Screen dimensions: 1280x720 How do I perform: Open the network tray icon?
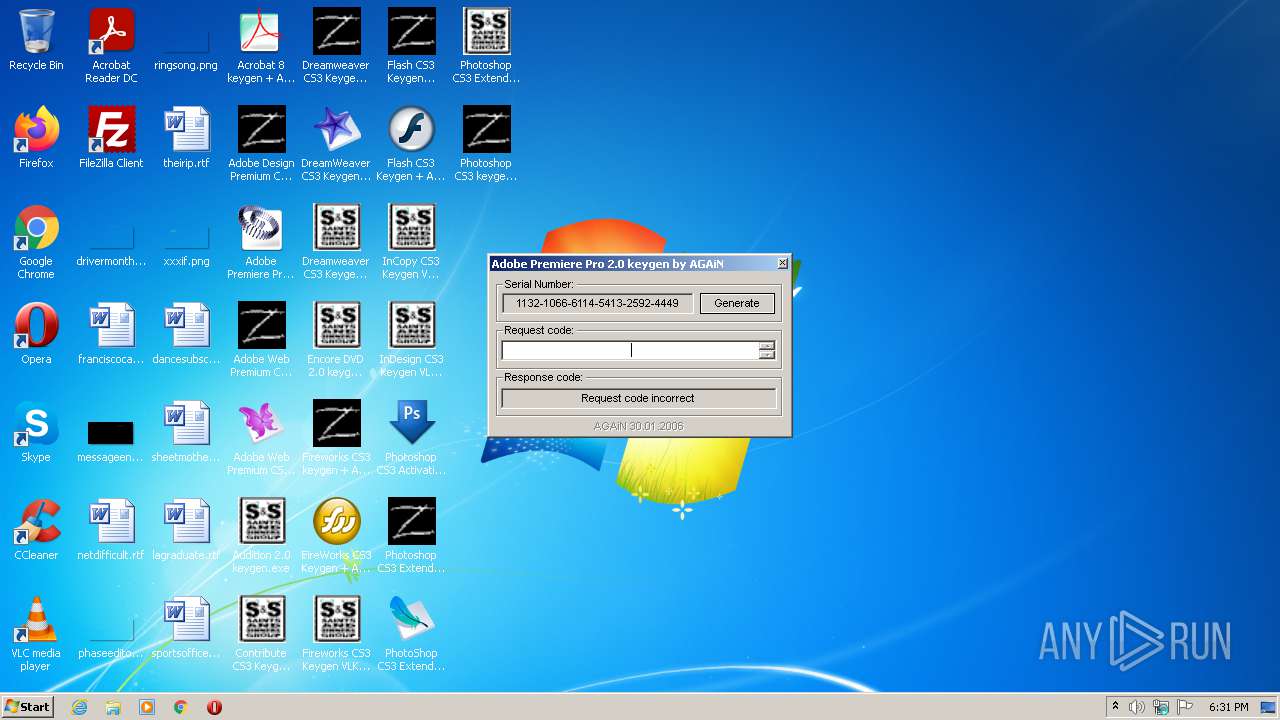pos(1161,707)
